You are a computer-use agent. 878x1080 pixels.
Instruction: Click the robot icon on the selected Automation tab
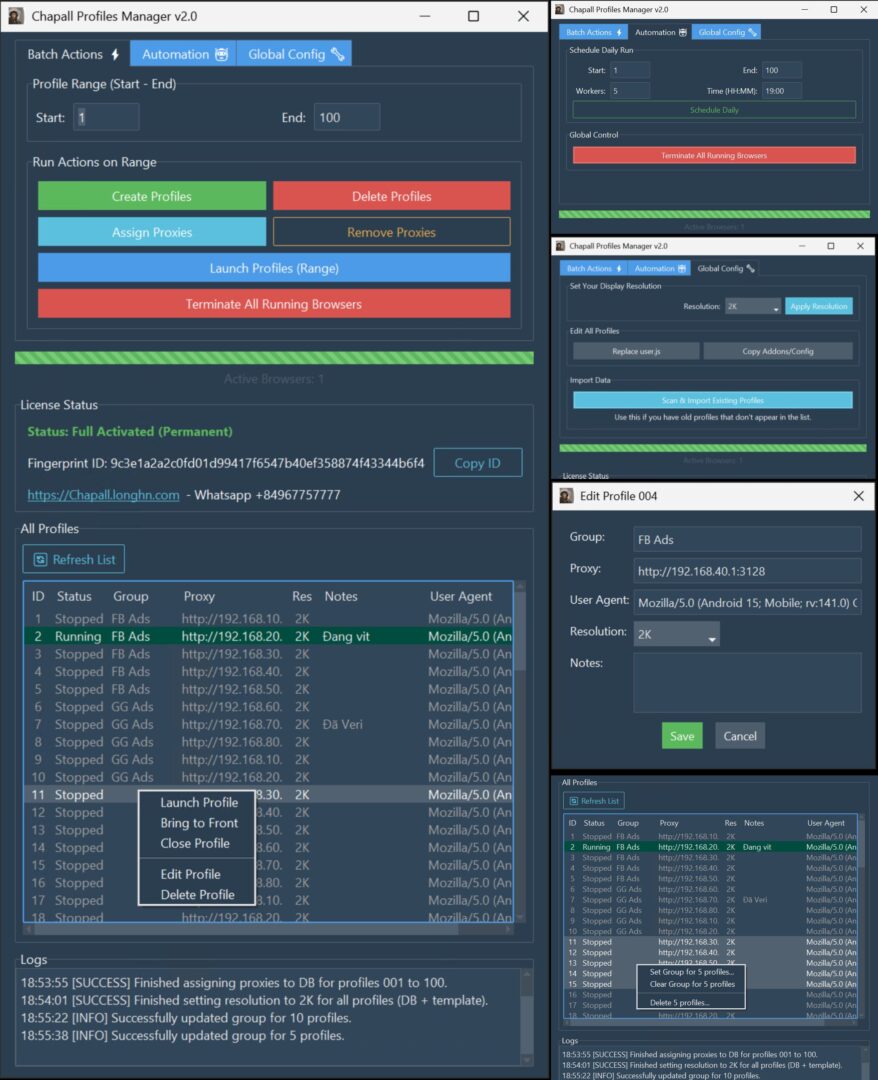(x=682, y=32)
